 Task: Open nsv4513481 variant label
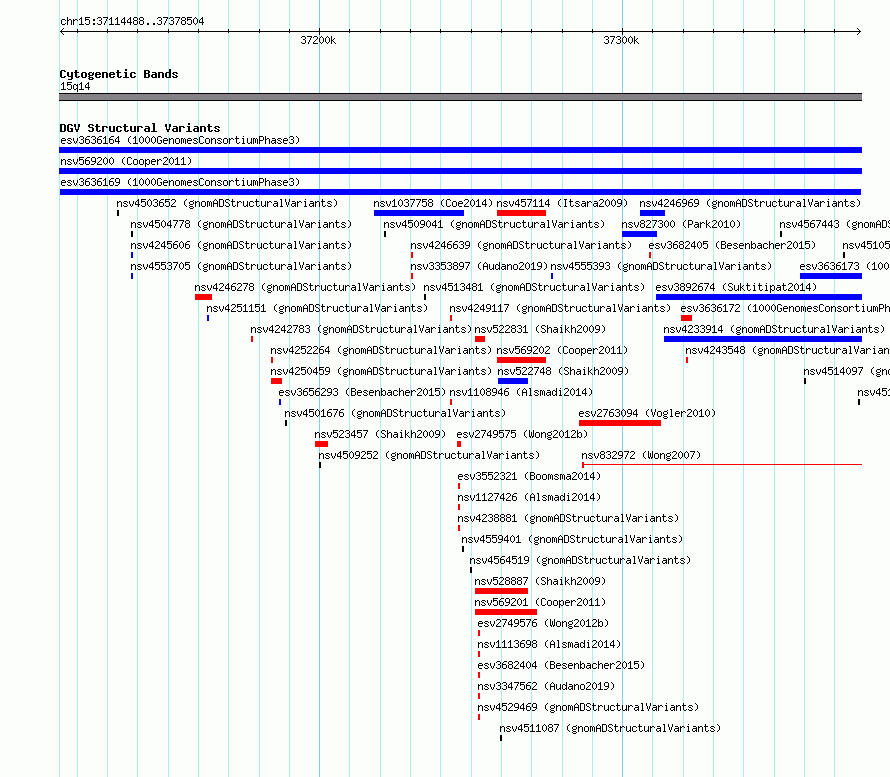coord(534,287)
